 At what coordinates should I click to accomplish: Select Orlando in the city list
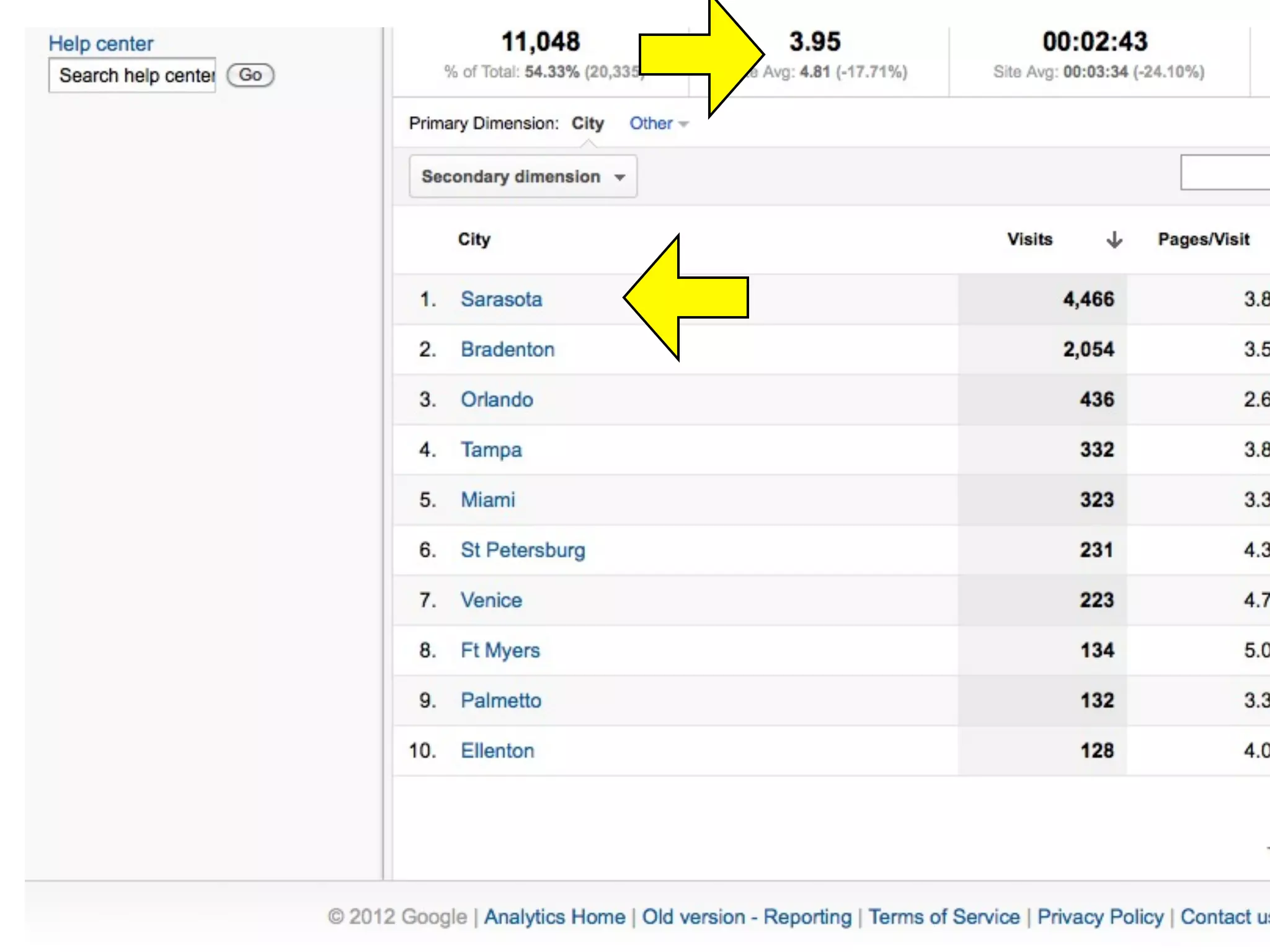(x=497, y=400)
